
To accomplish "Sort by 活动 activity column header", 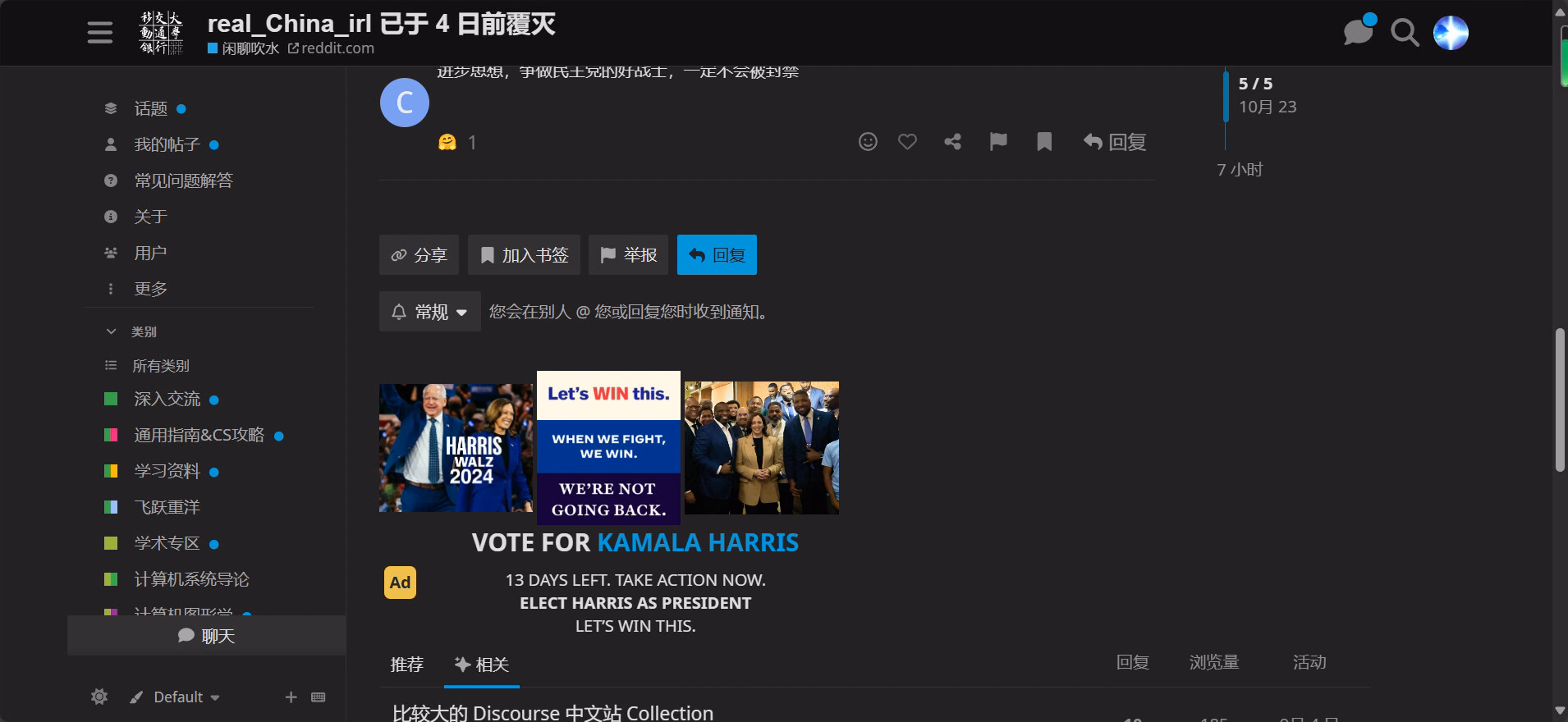I will tap(1309, 662).
